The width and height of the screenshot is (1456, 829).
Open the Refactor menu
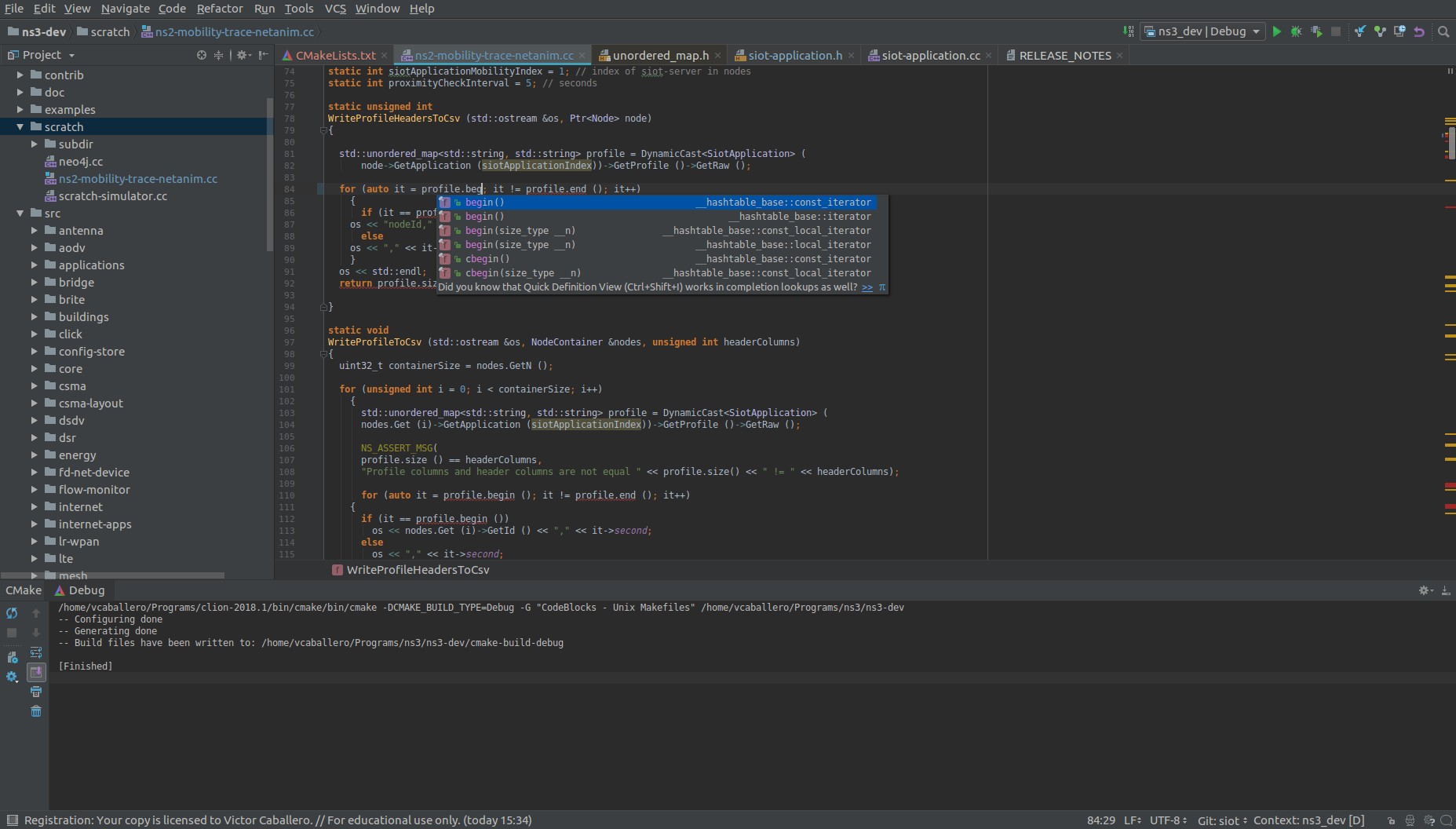click(220, 9)
